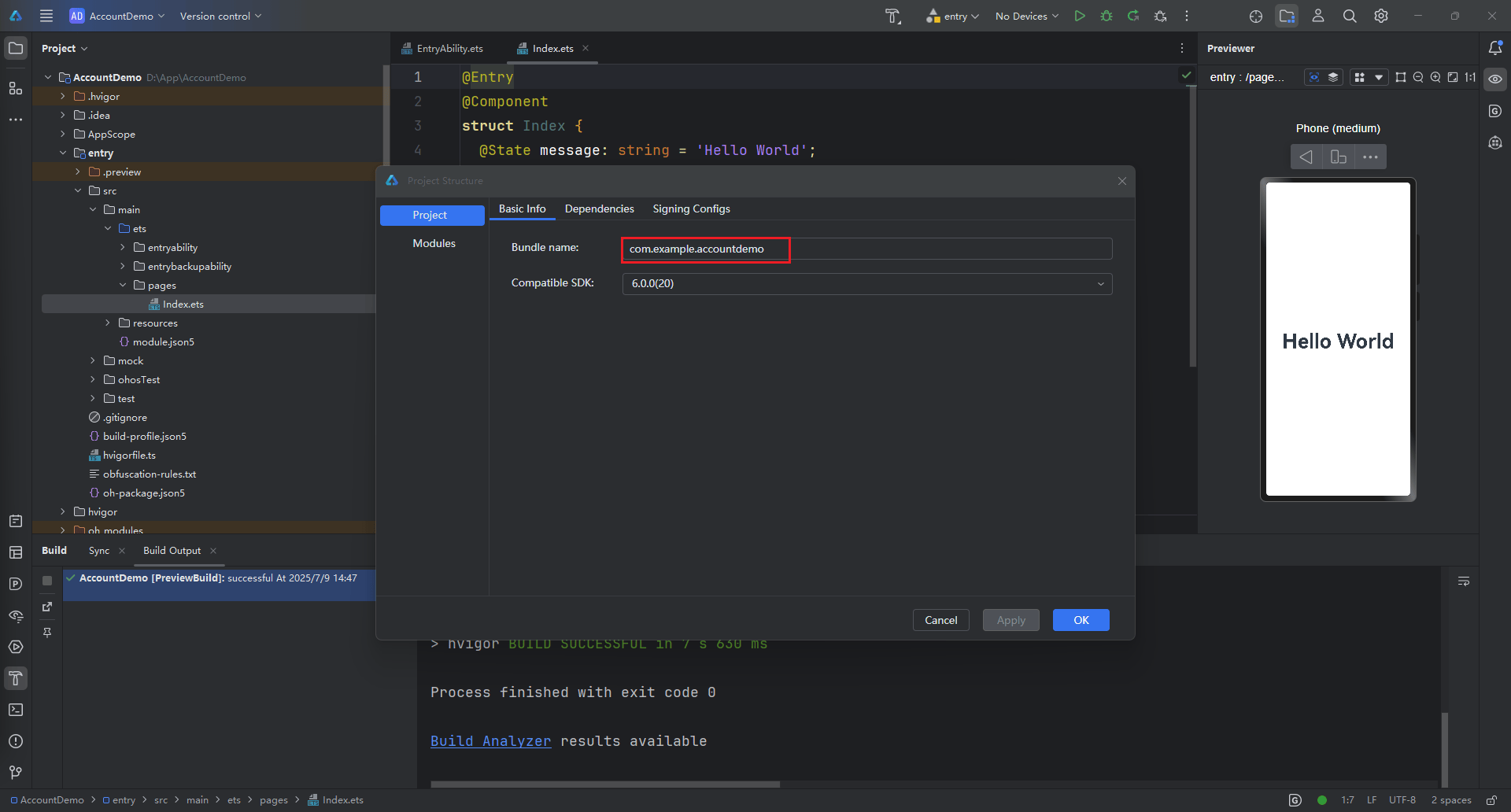Expand the resources folder
The image size is (1511, 812).
click(108, 323)
